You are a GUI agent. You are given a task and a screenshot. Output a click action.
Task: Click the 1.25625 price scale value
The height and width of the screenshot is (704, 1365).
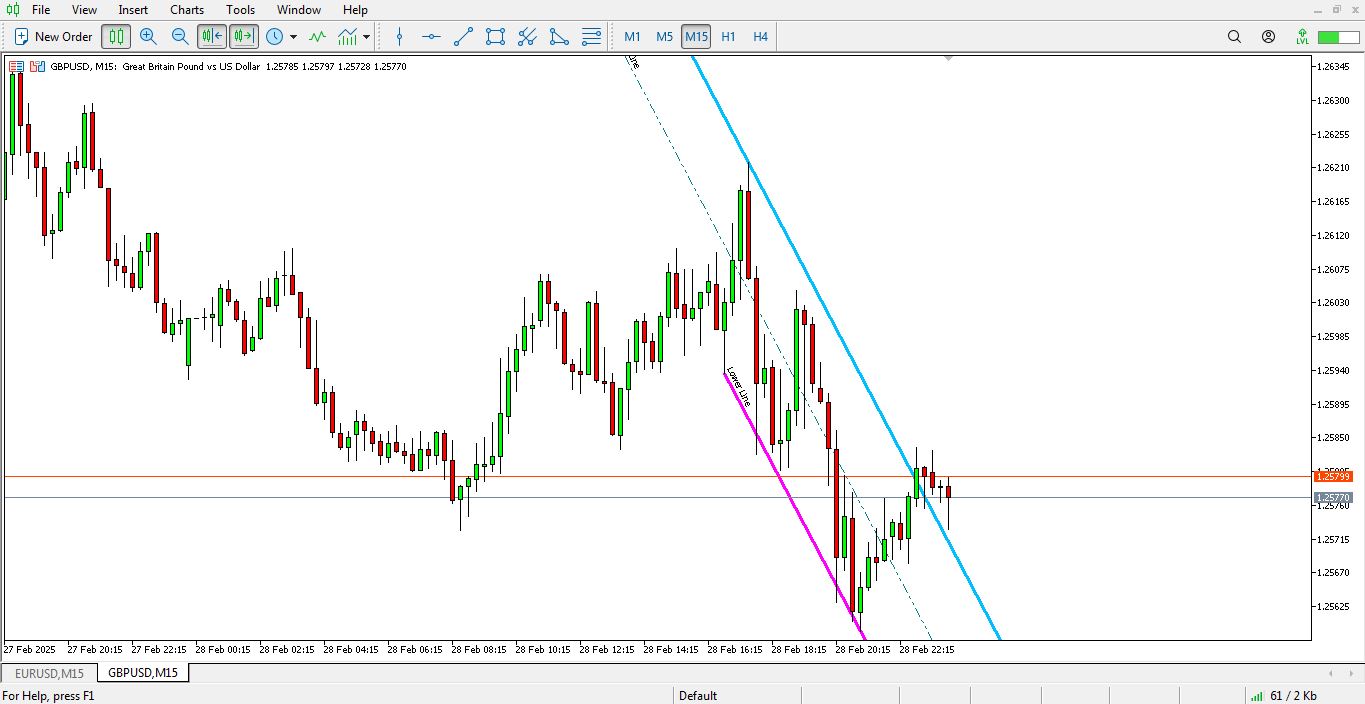point(1333,606)
